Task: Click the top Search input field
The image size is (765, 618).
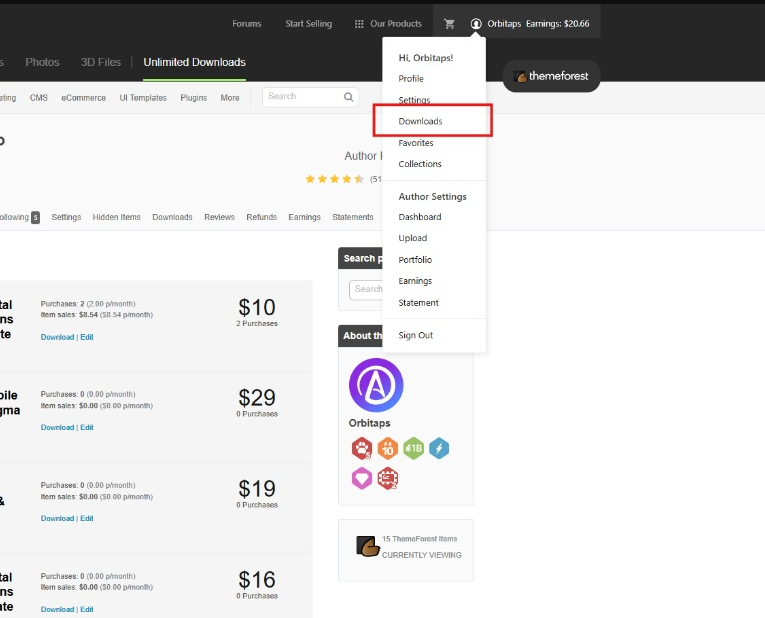Action: pos(302,97)
